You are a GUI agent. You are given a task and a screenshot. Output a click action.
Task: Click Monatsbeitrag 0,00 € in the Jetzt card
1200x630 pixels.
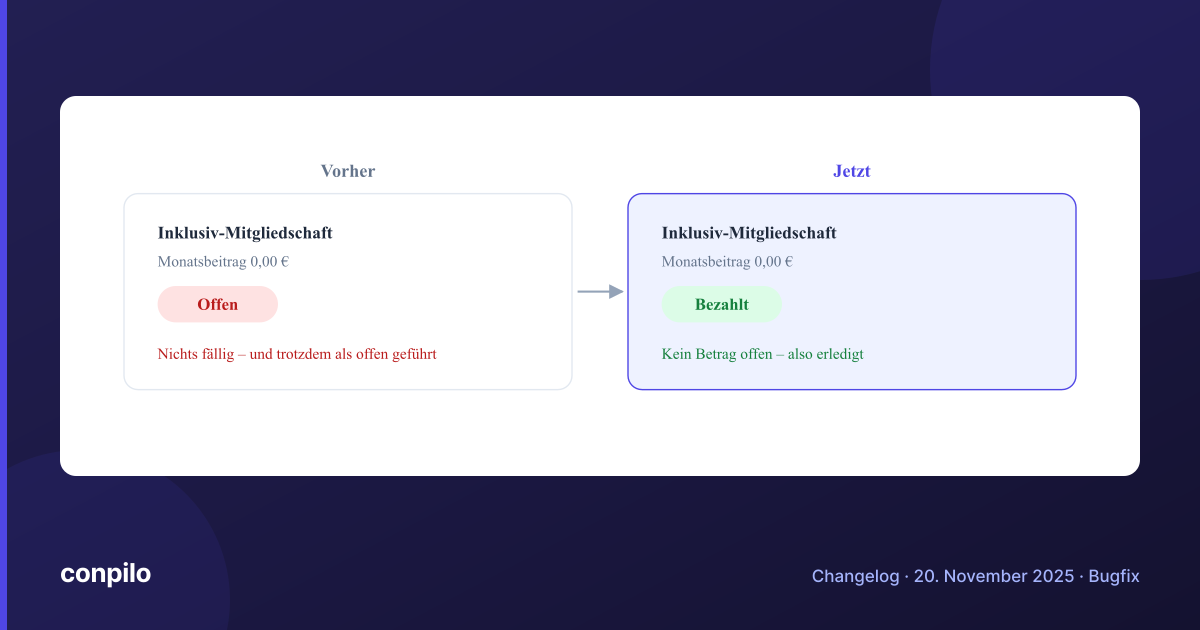[727, 262]
